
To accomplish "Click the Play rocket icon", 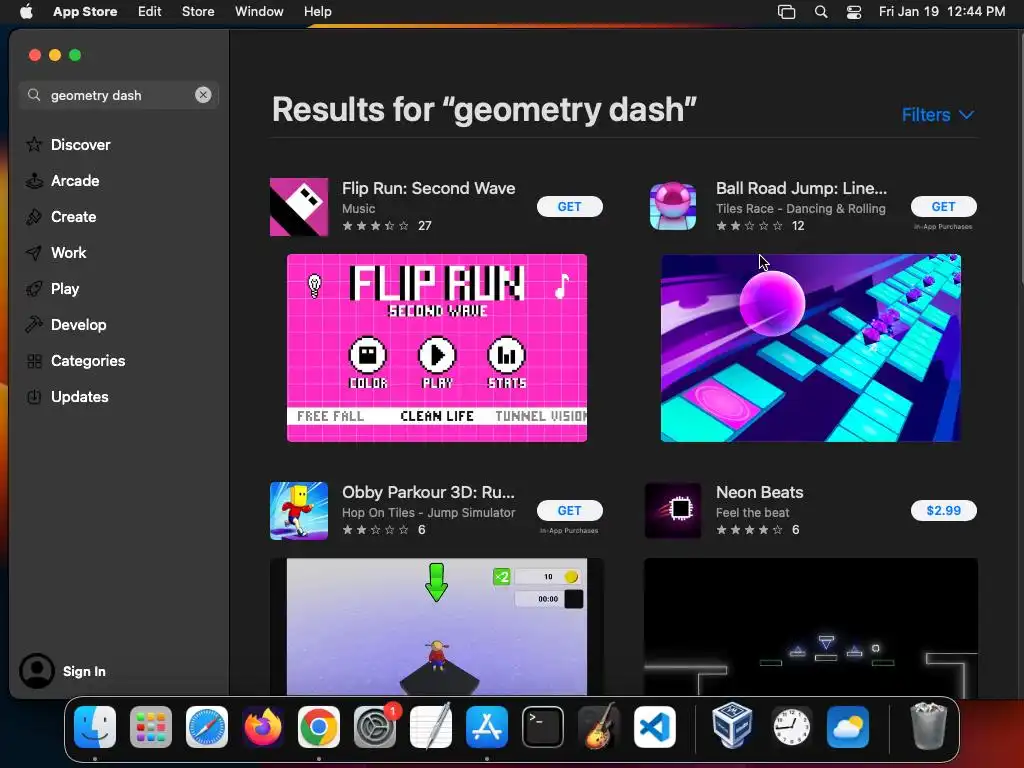I will (34, 289).
